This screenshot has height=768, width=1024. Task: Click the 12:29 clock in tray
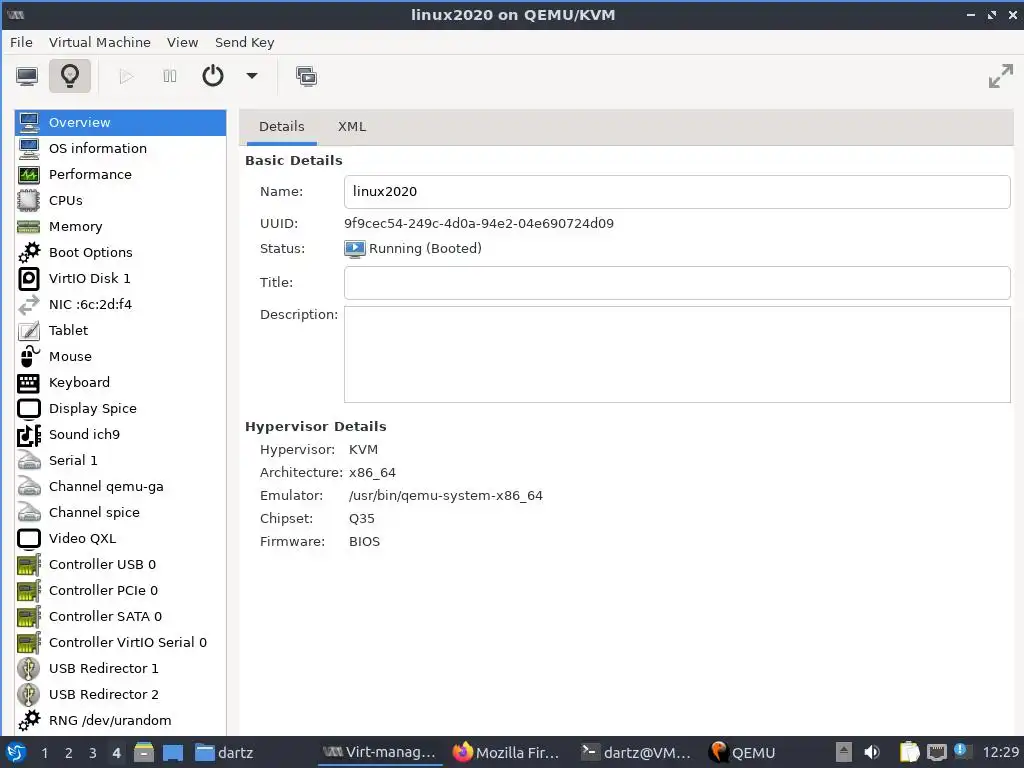pyautogui.click(x=1000, y=753)
